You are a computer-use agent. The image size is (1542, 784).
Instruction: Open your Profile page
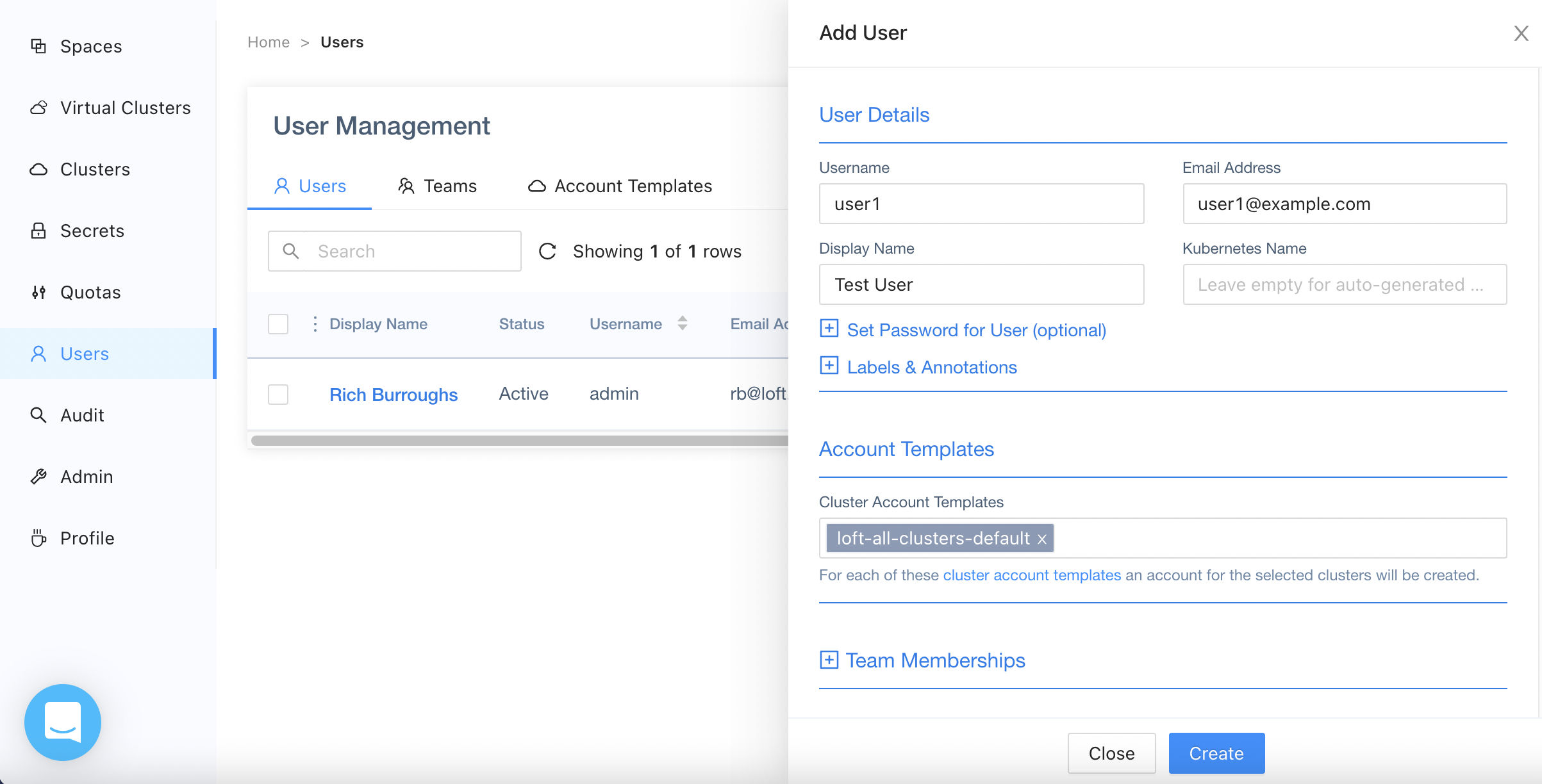(x=87, y=537)
